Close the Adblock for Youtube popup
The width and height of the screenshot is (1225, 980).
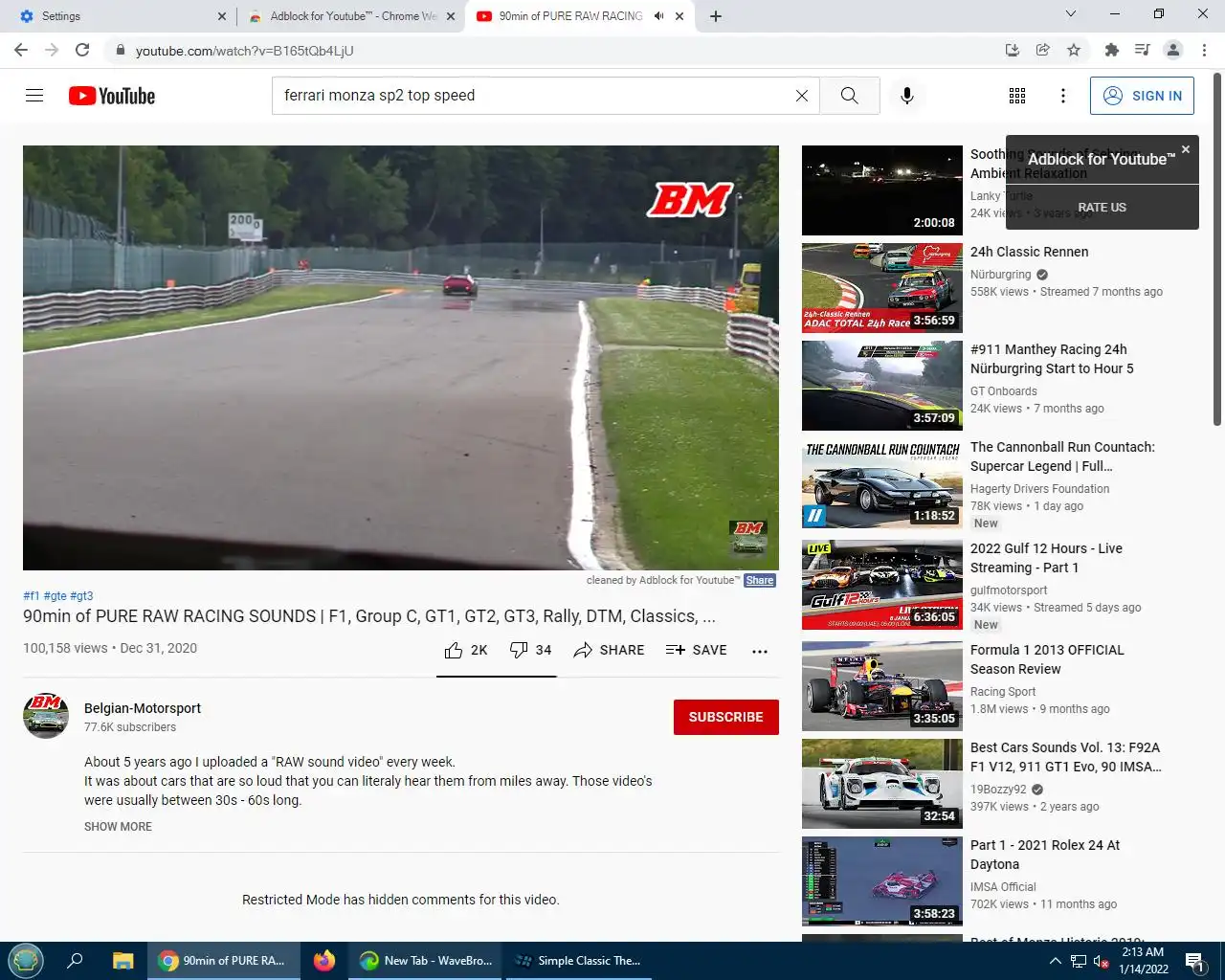(1186, 149)
